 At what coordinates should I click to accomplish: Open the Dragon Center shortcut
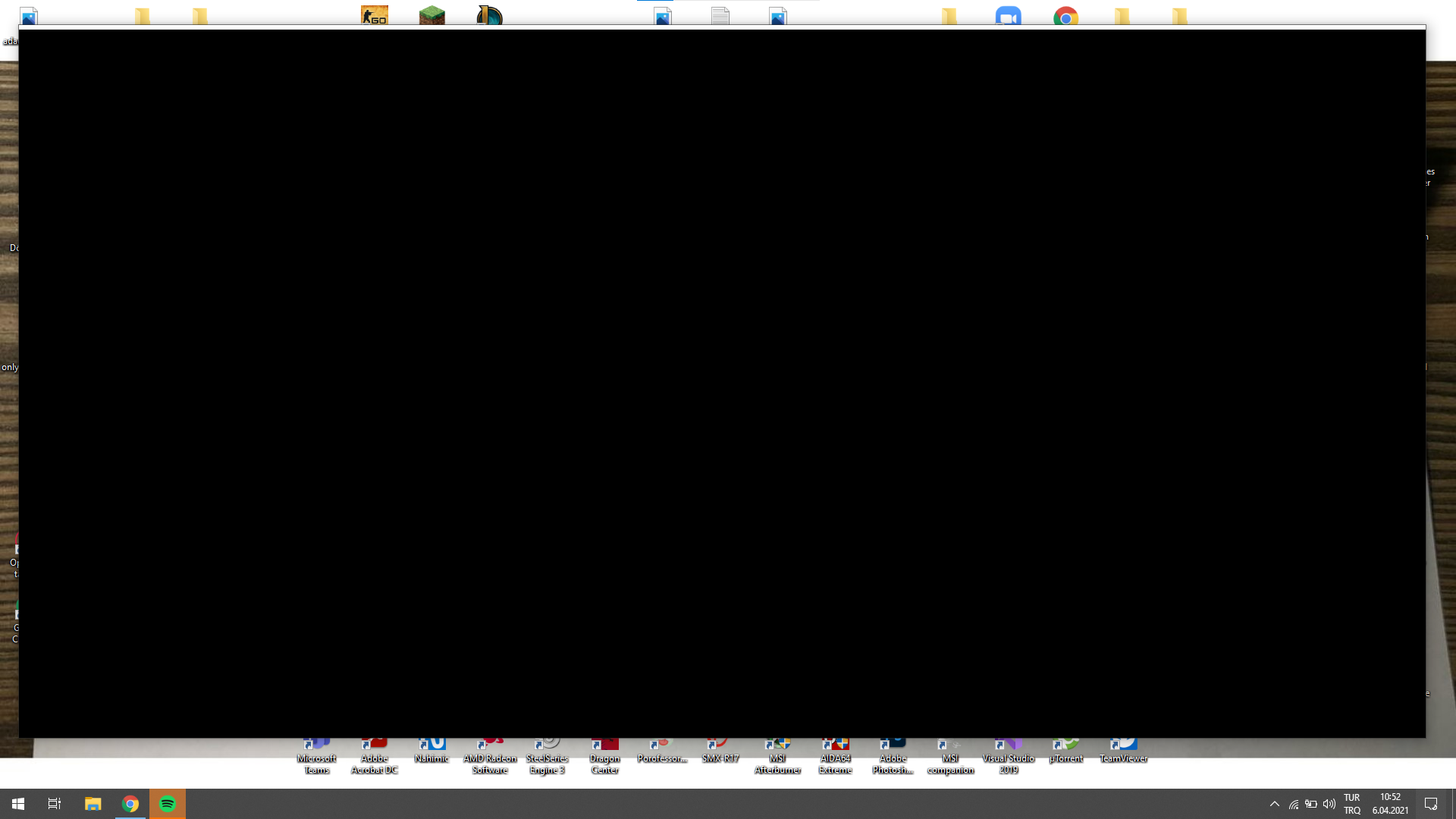click(x=604, y=759)
